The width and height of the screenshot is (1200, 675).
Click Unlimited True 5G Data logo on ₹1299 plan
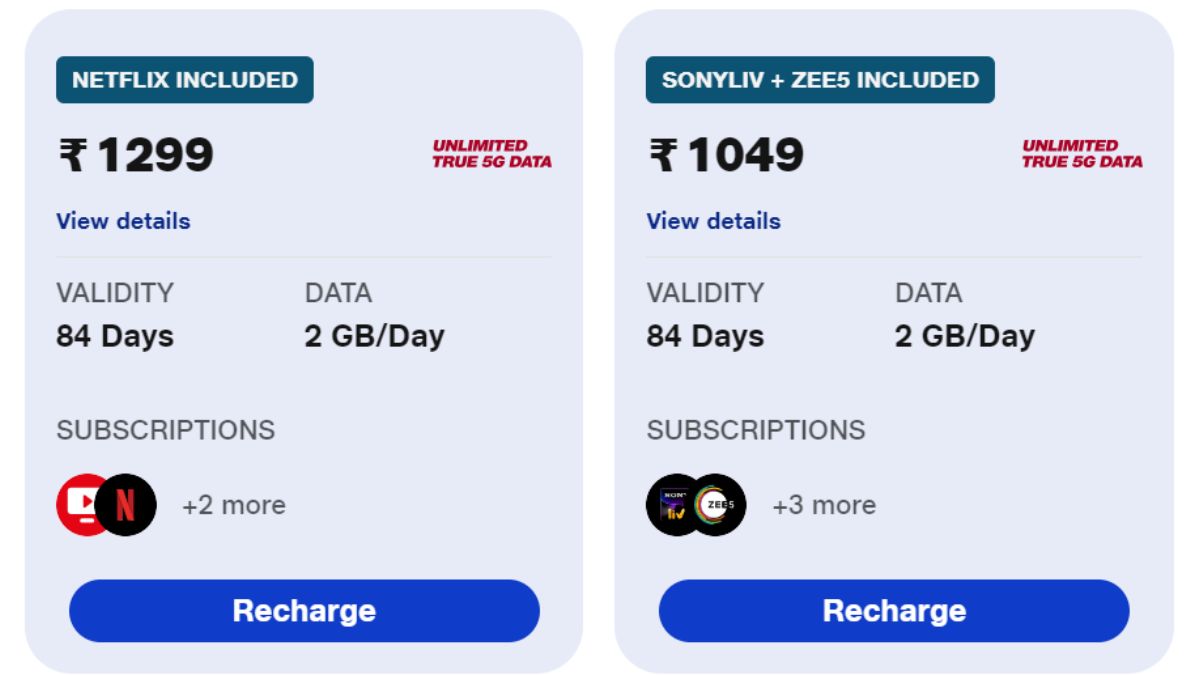pos(491,154)
